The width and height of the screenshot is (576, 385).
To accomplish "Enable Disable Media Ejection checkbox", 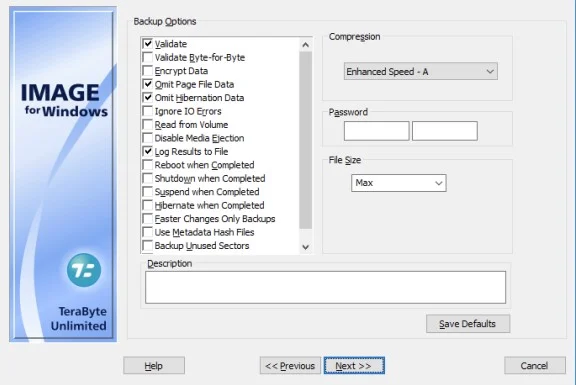I will (x=148, y=138).
